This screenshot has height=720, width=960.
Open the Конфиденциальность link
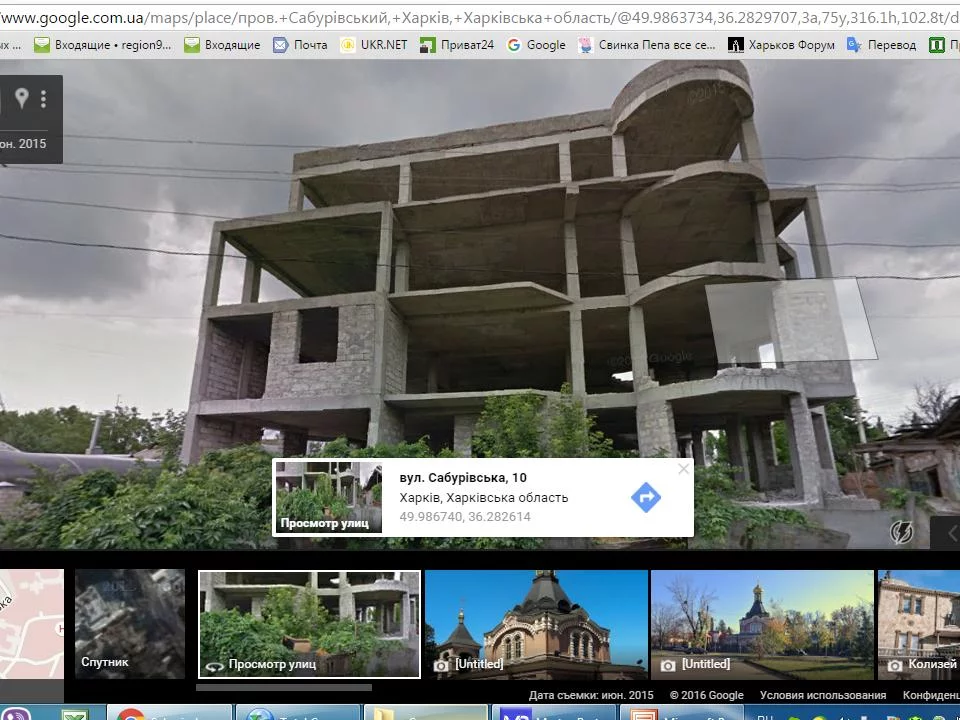click(931, 695)
